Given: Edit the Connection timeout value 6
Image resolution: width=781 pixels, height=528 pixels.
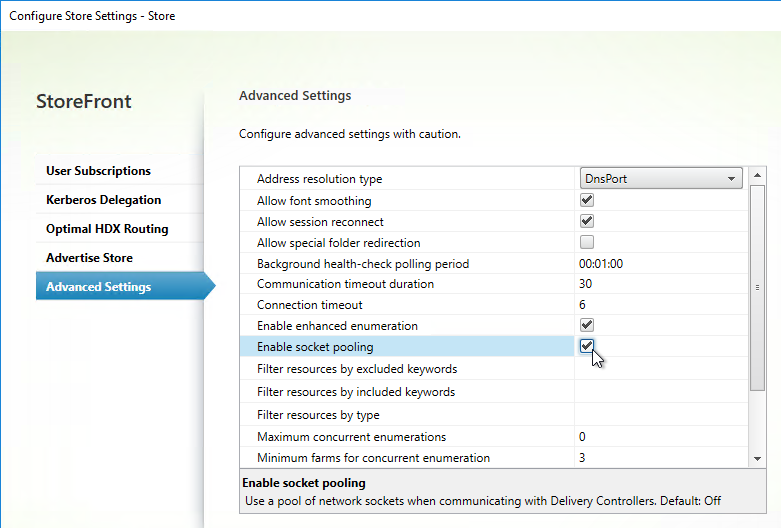Looking at the screenshot, I should (x=661, y=305).
